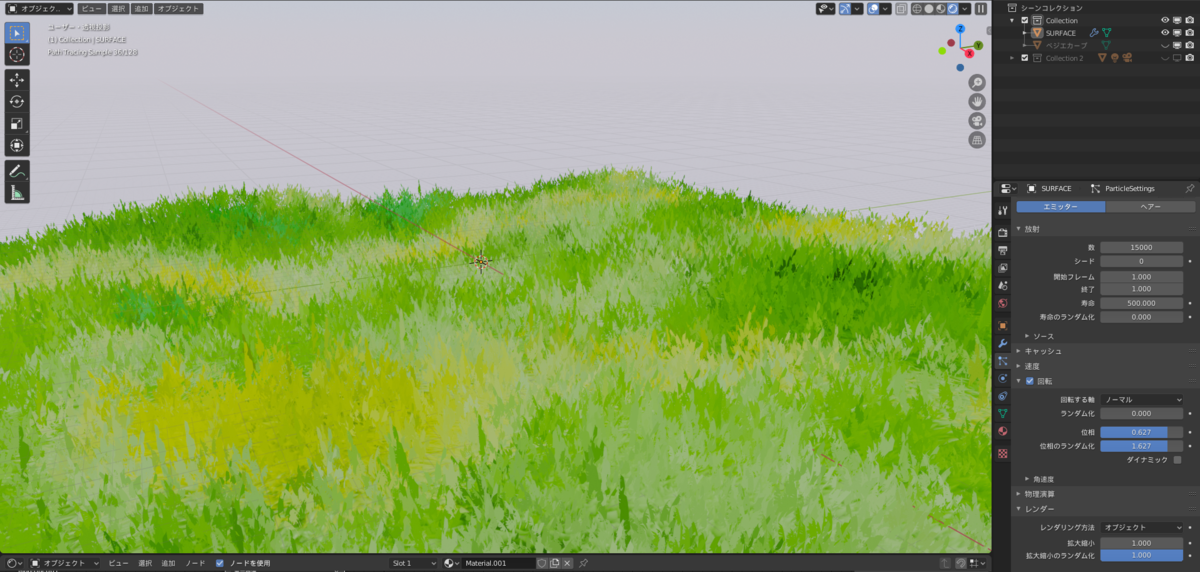Hide Collection with its eye icon
This screenshot has height=572, width=1200.
pyautogui.click(x=1165, y=20)
